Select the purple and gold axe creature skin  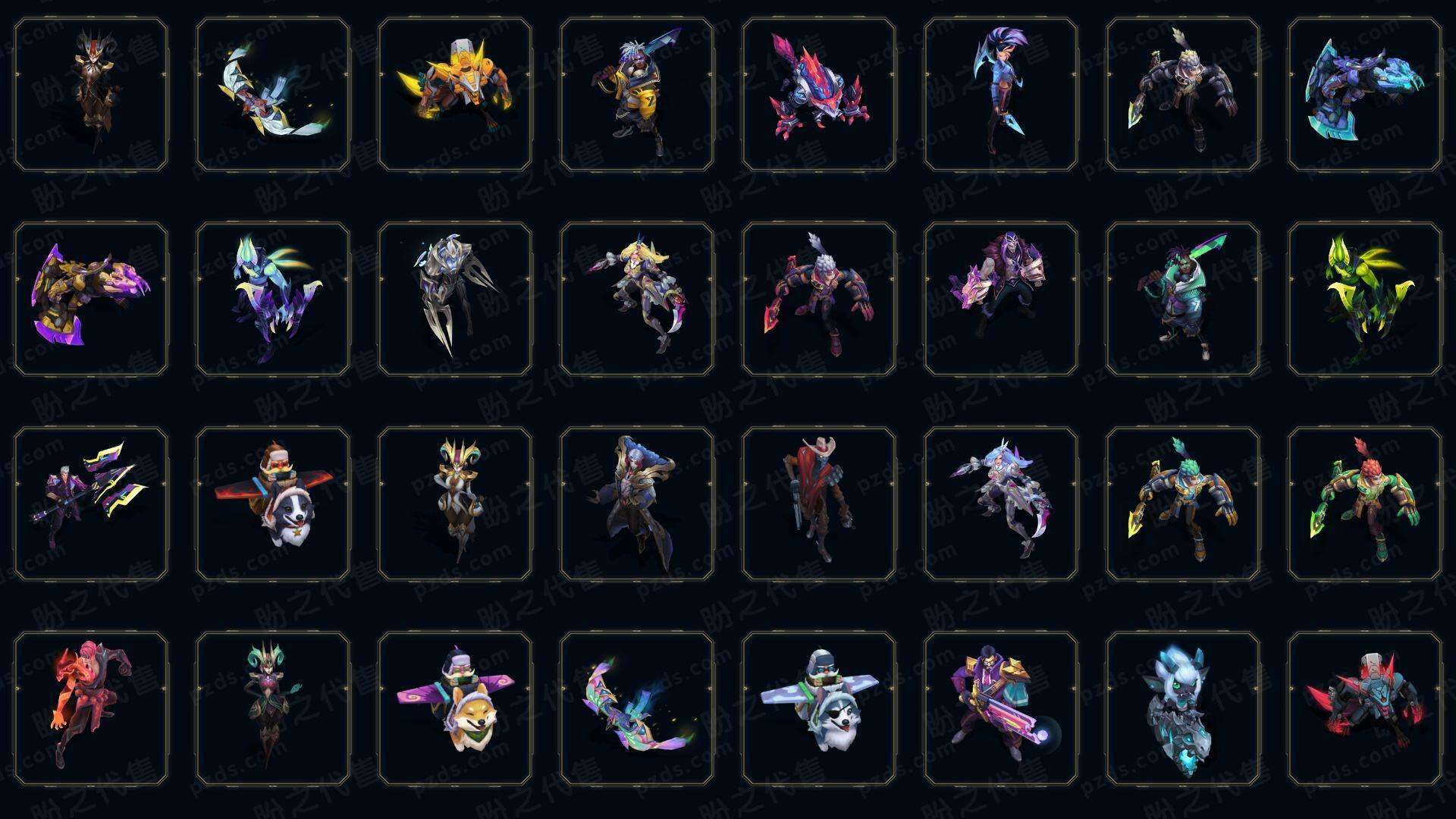(x=91, y=299)
